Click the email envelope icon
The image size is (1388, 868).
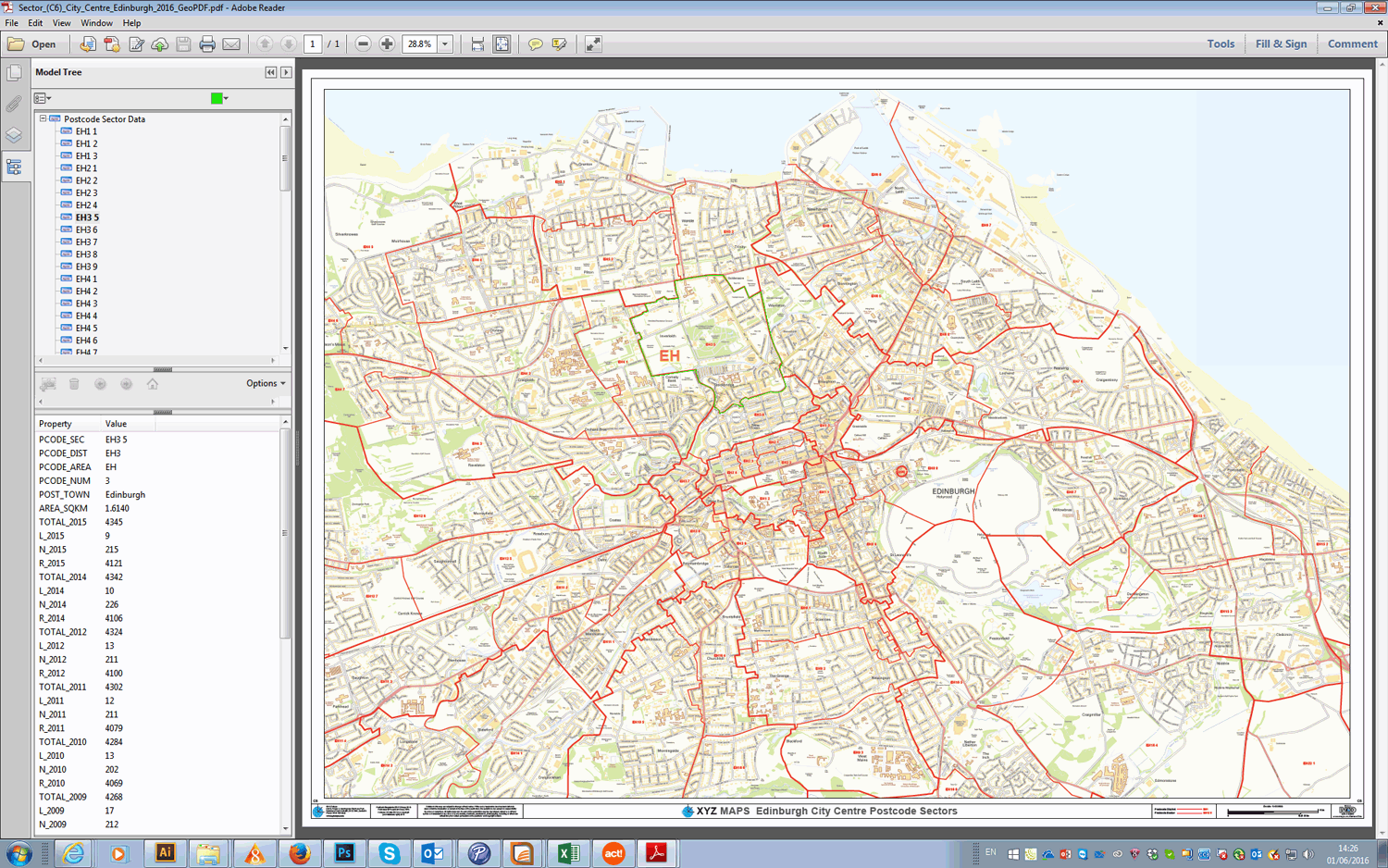(231, 43)
